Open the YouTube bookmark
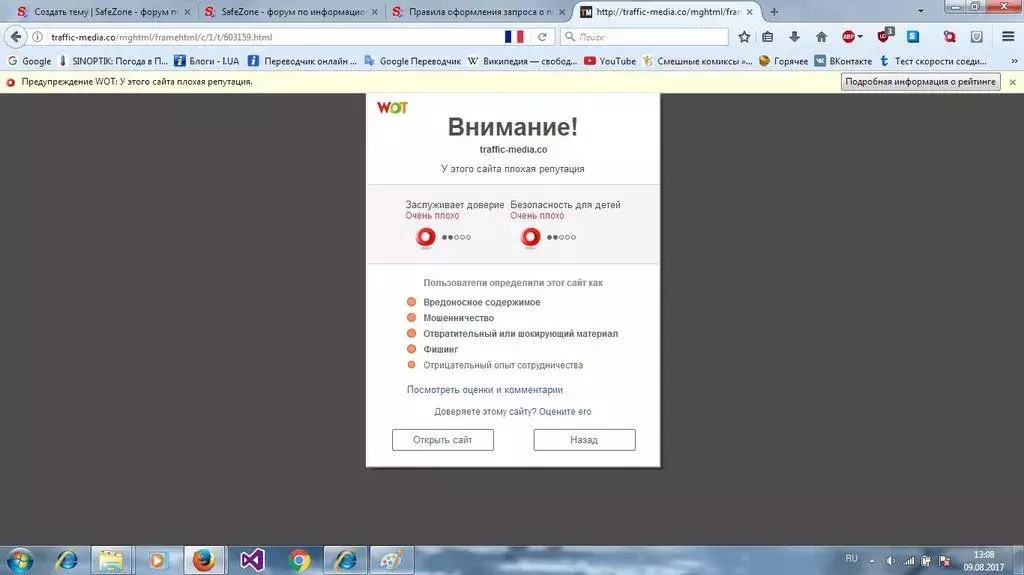Screen dimensions: 1024x575 click(x=610, y=61)
